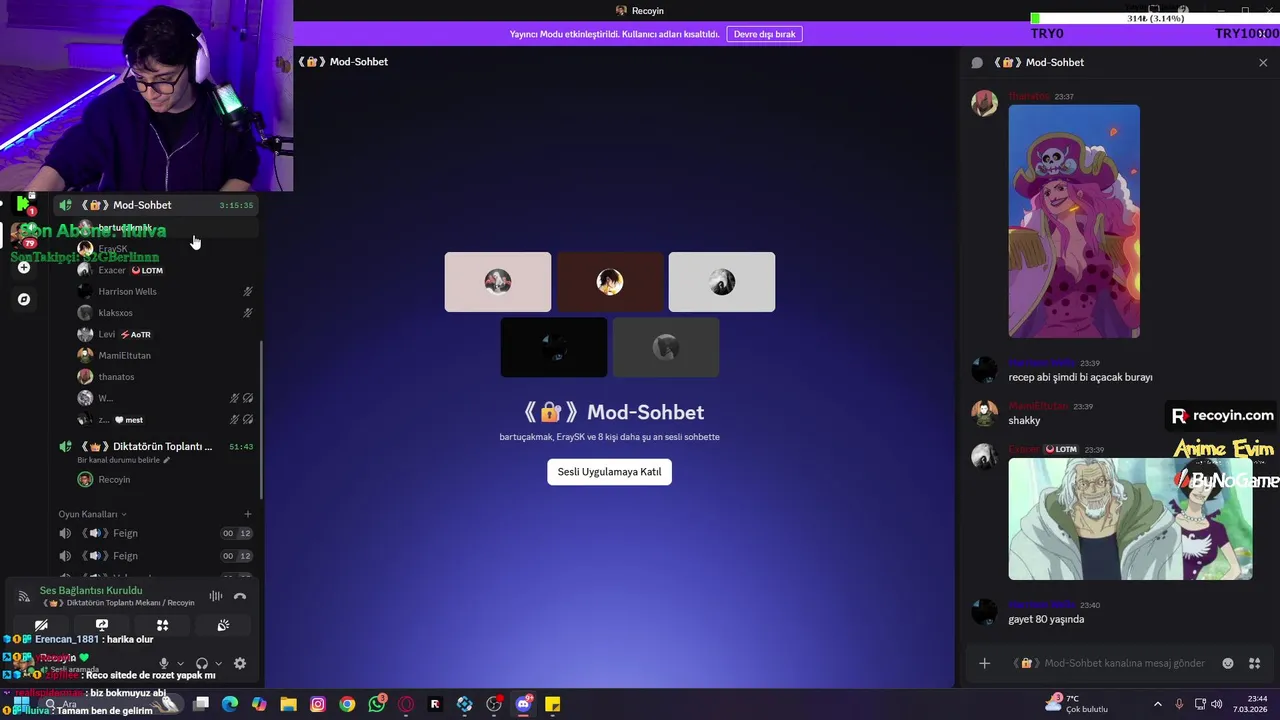
Task: Open Diktatörün Toplantı voice channel
Action: click(155, 446)
